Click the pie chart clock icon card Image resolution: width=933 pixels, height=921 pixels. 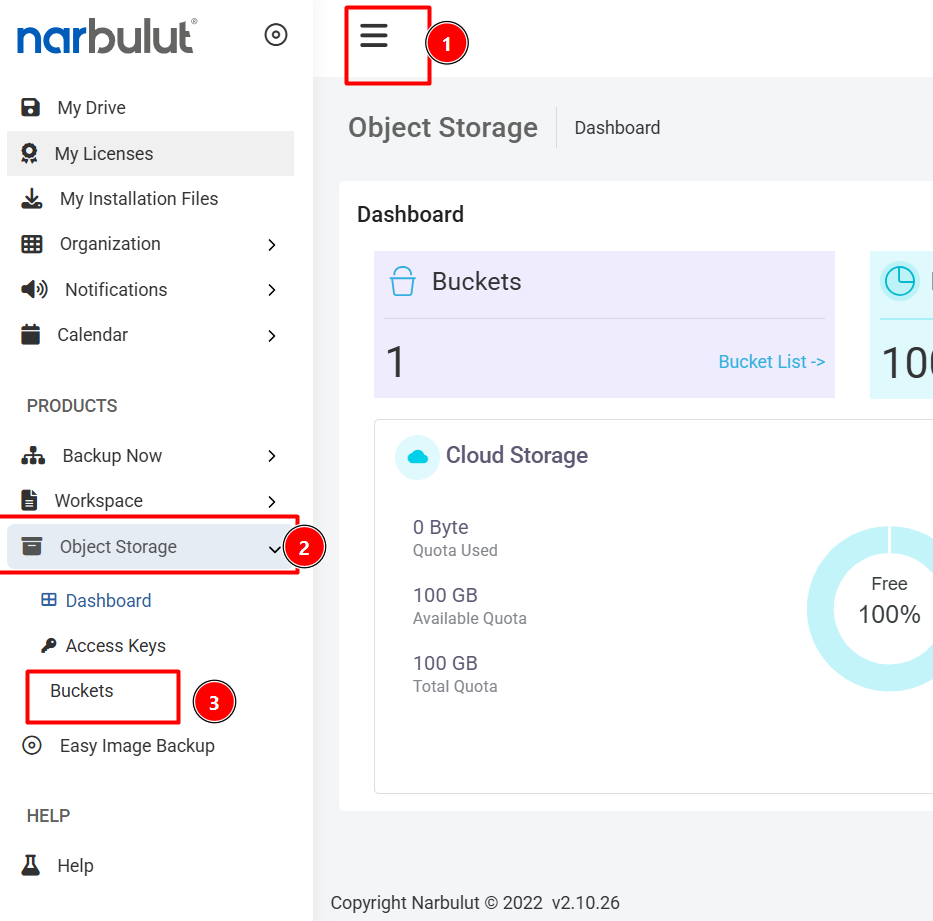coord(900,281)
